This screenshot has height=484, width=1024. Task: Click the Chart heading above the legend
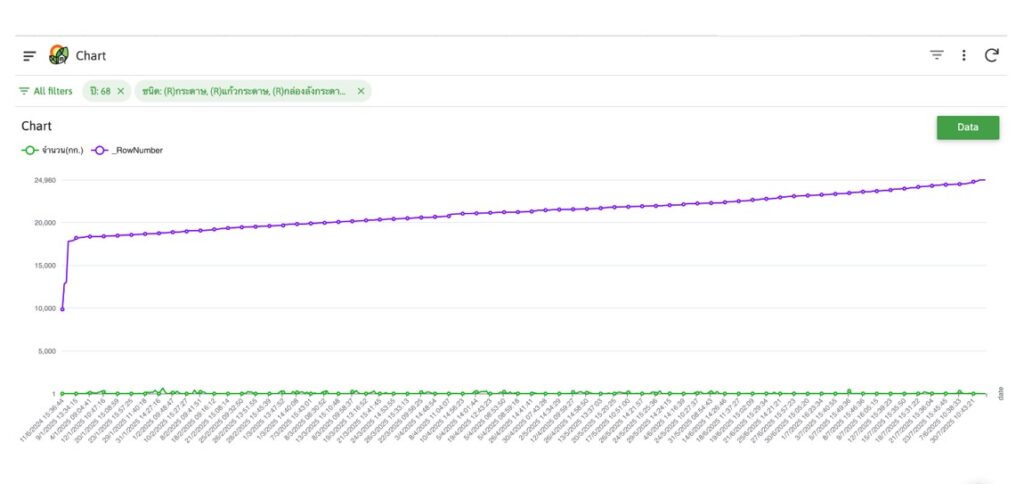pos(36,127)
